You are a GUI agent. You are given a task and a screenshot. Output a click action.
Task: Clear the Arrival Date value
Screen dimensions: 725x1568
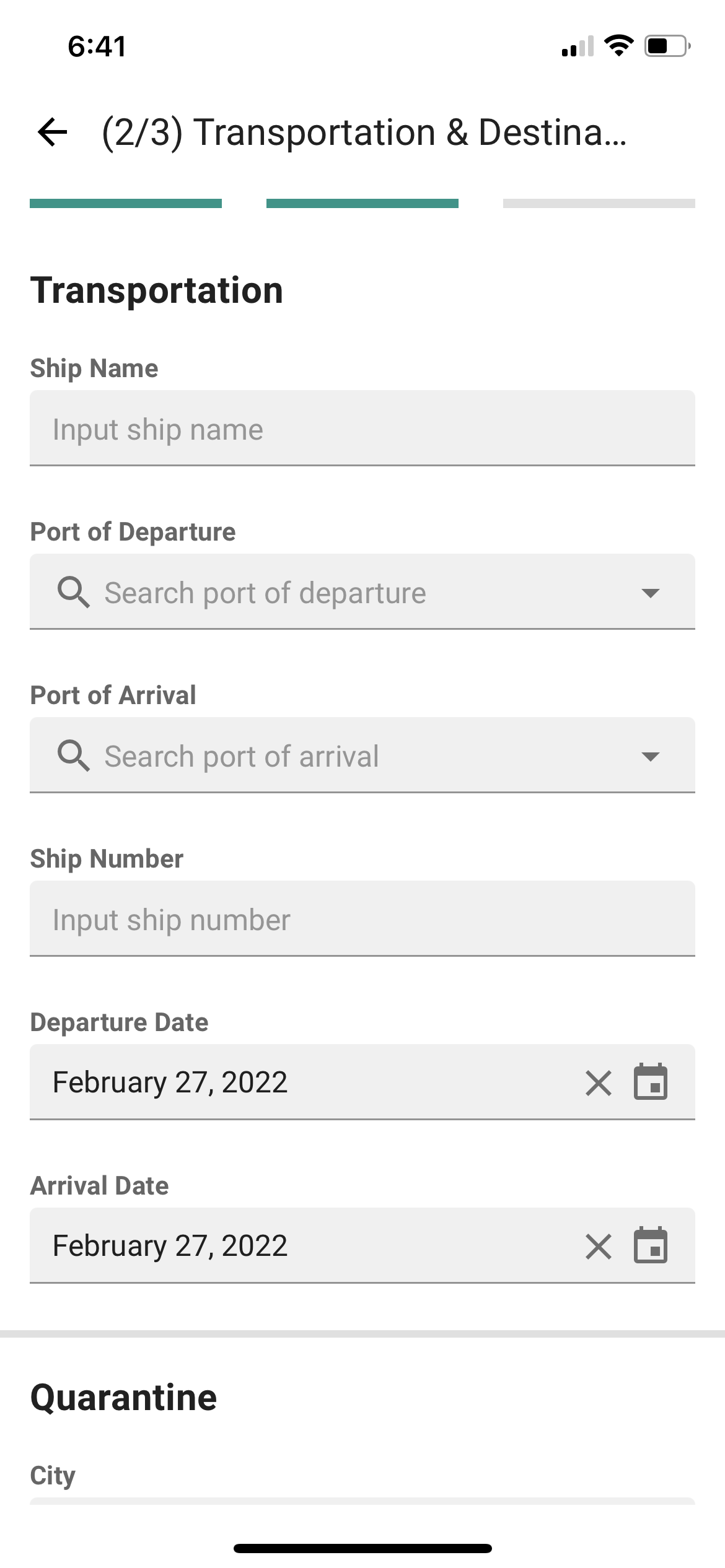[598, 1247]
